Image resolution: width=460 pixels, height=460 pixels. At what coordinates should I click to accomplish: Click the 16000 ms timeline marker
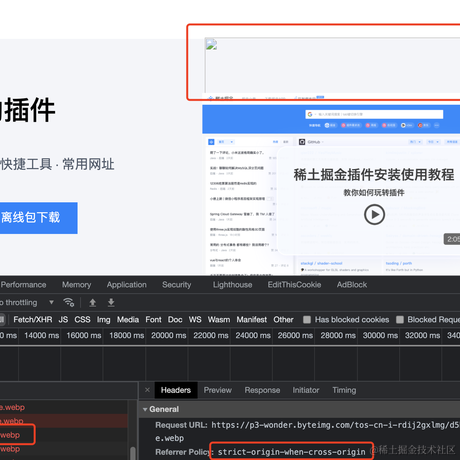tap(84, 335)
